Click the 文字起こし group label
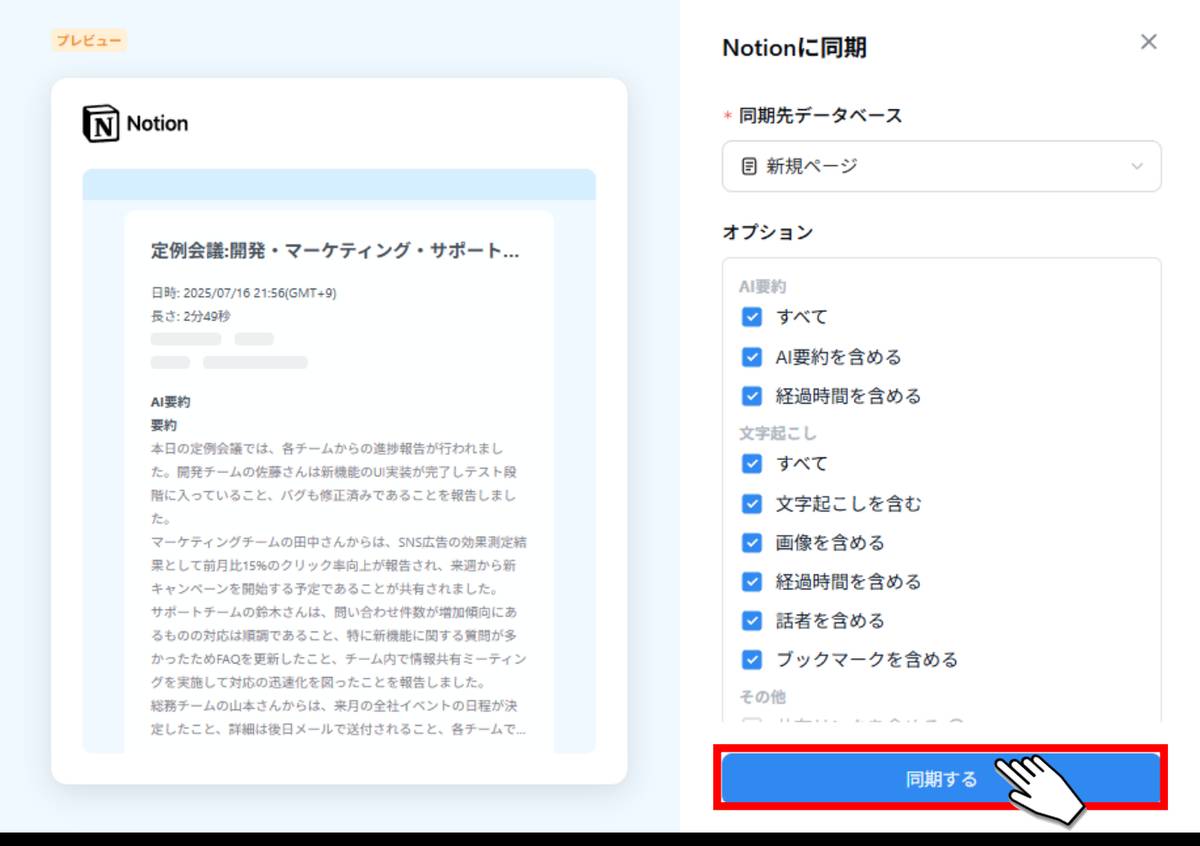 pyautogui.click(x=778, y=434)
